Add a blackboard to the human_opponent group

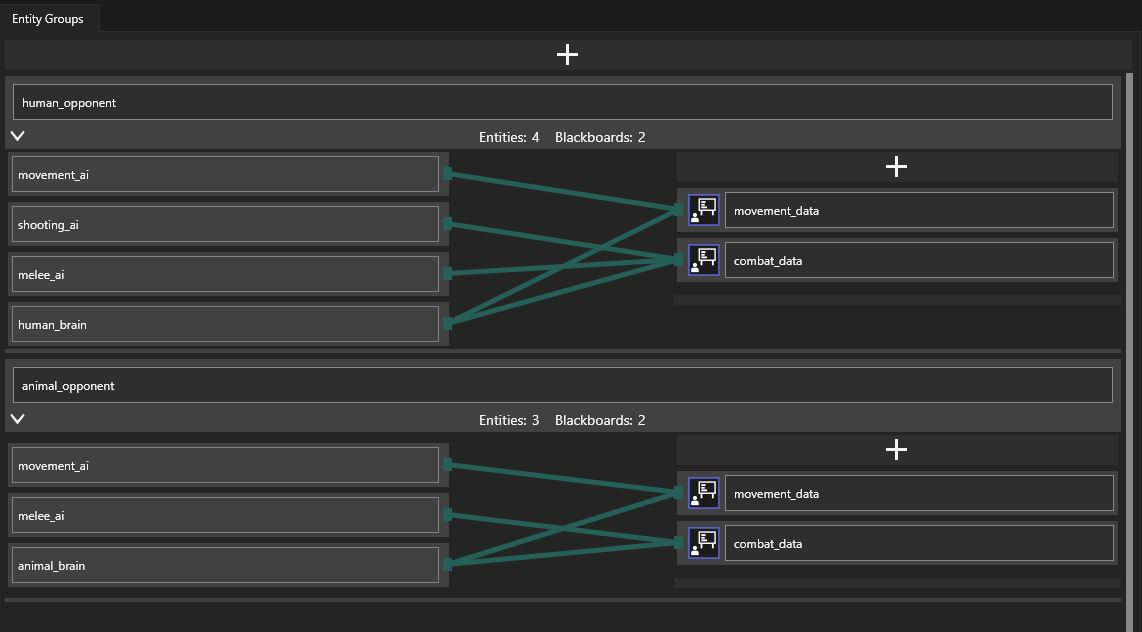[x=896, y=167]
